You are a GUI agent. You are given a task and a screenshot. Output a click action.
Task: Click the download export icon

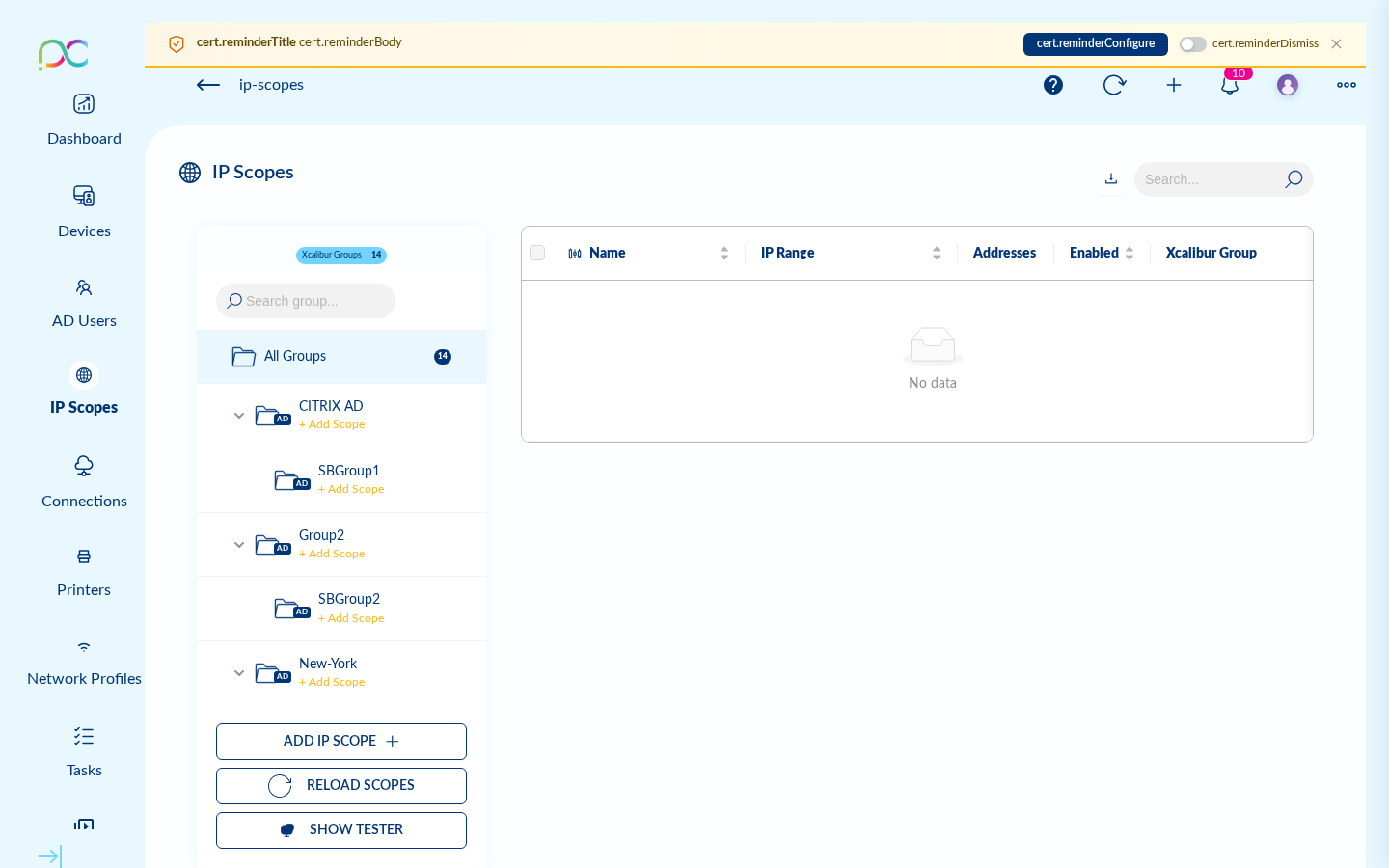1111,178
